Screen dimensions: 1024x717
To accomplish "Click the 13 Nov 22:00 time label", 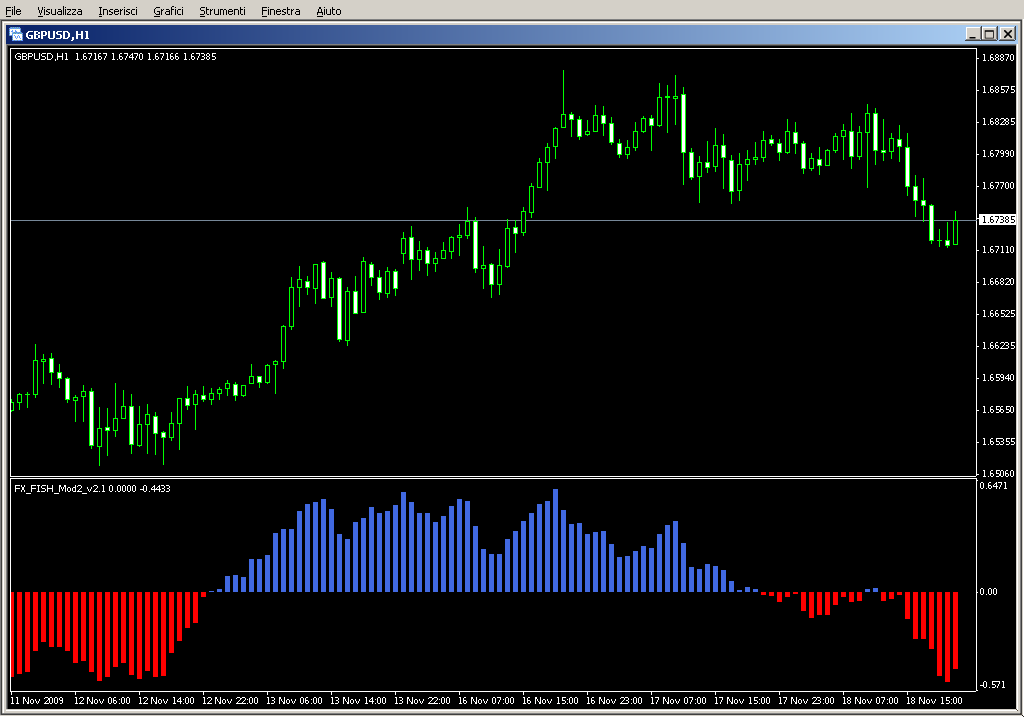I will 422,701.
